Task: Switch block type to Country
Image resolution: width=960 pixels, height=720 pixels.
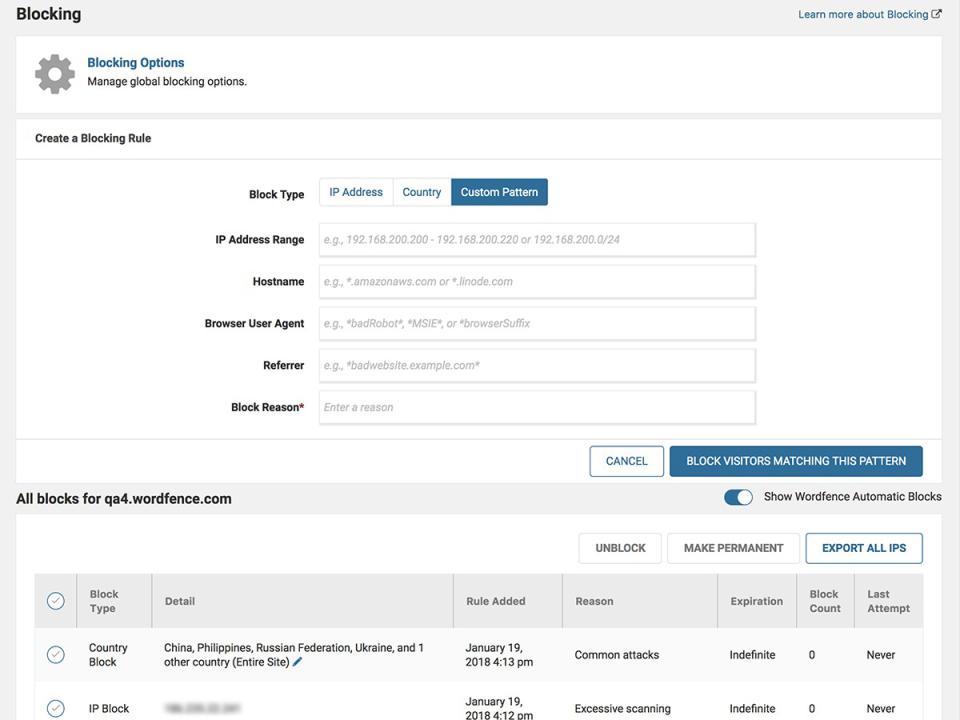Action: click(421, 192)
